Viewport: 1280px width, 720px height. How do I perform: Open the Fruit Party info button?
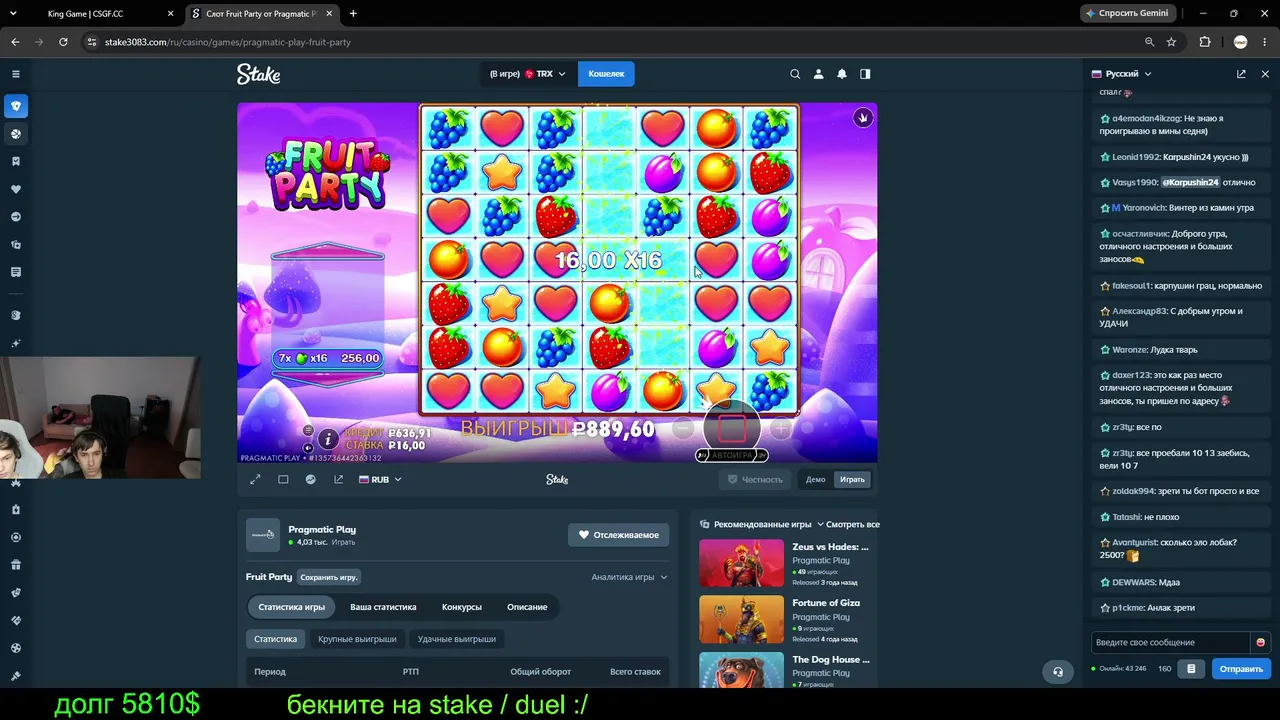328,439
